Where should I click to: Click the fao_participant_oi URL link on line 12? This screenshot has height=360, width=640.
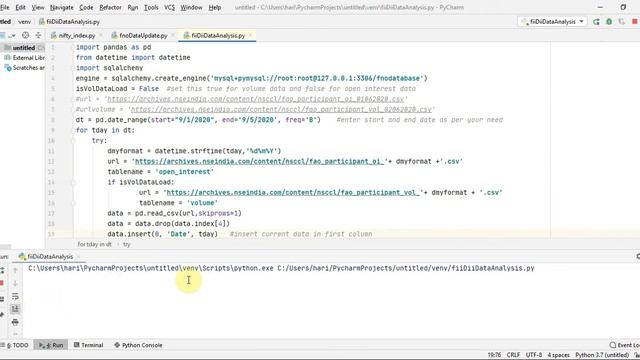[259, 161]
